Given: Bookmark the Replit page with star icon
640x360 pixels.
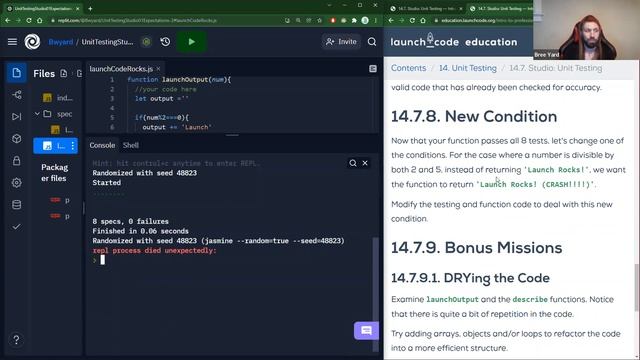Looking at the screenshot, I should (x=320, y=20).
